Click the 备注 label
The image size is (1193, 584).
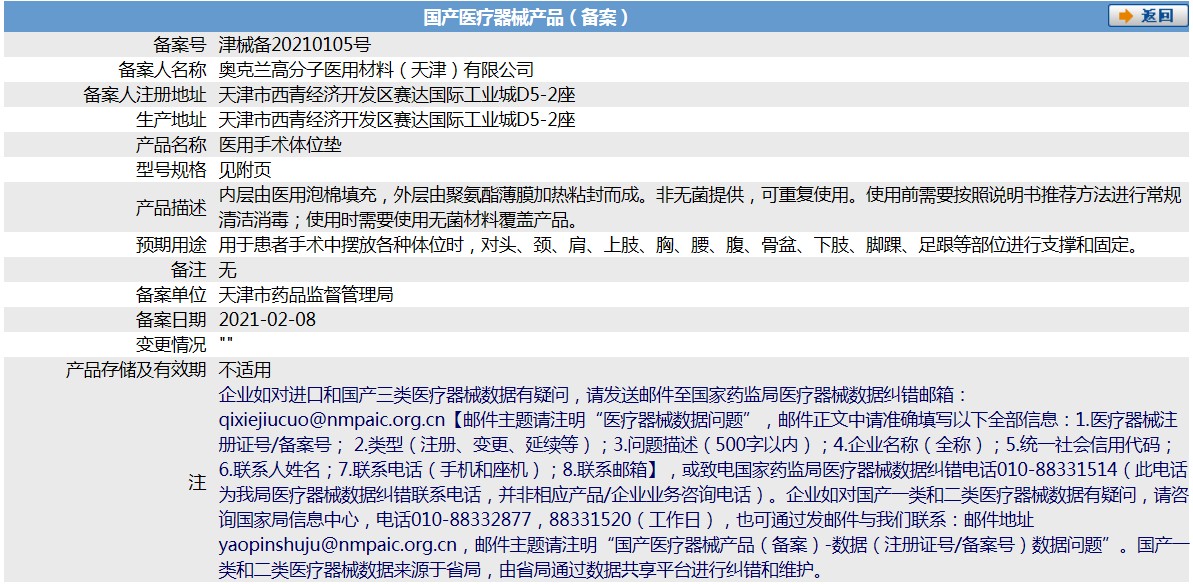coord(189,270)
